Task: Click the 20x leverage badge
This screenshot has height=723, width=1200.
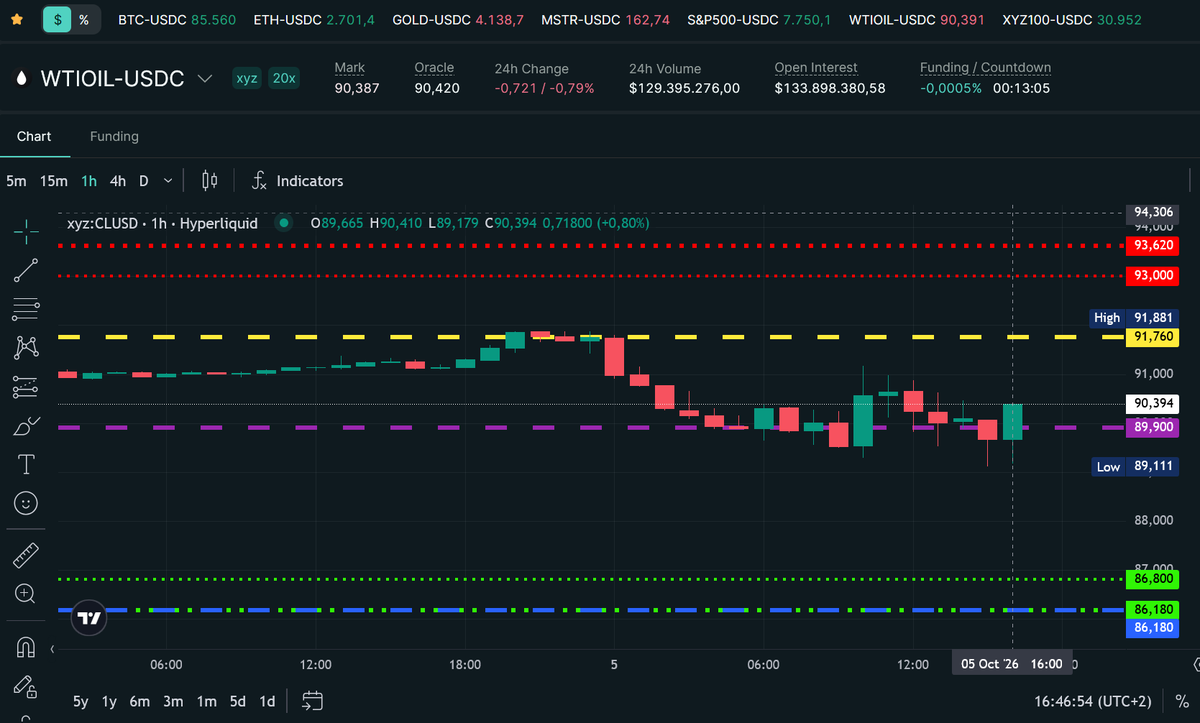Action: (284, 78)
